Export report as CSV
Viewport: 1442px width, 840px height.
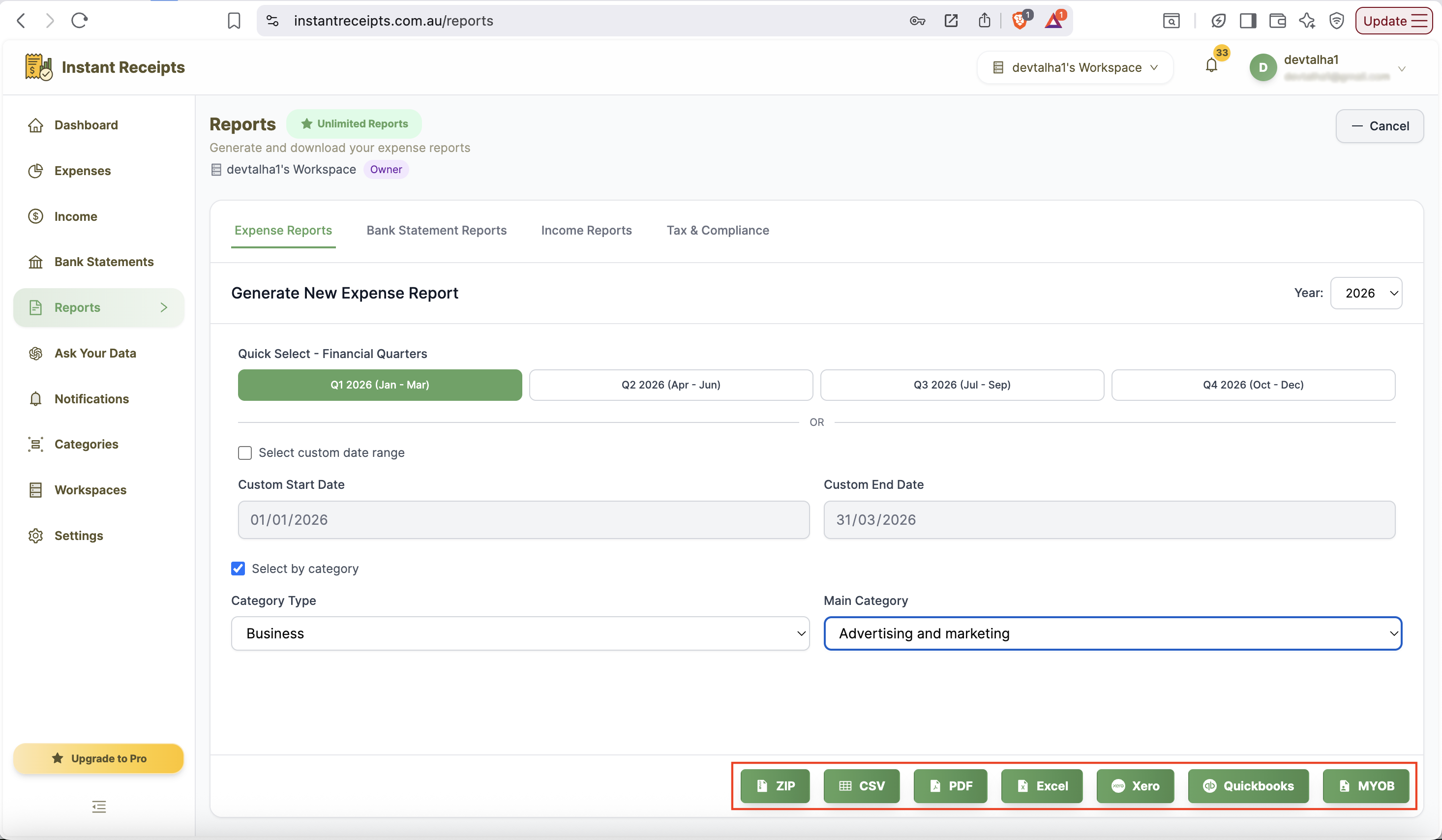point(862,785)
